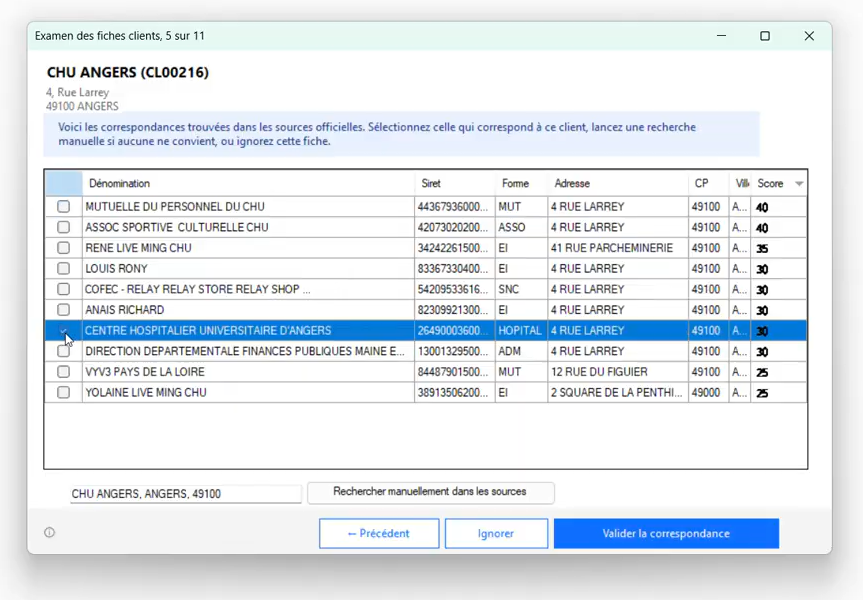Click the CHU ANGERS (CL00216) heading
Image resolution: width=863 pixels, height=600 pixels.
coord(128,72)
